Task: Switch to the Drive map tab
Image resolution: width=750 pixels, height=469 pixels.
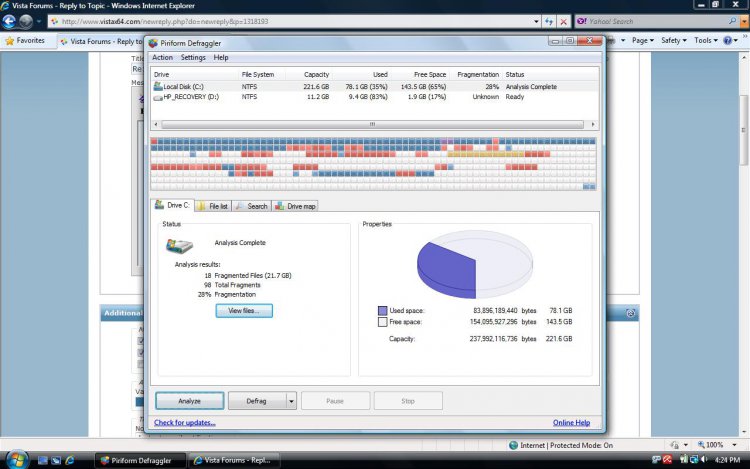Action: click(296, 206)
